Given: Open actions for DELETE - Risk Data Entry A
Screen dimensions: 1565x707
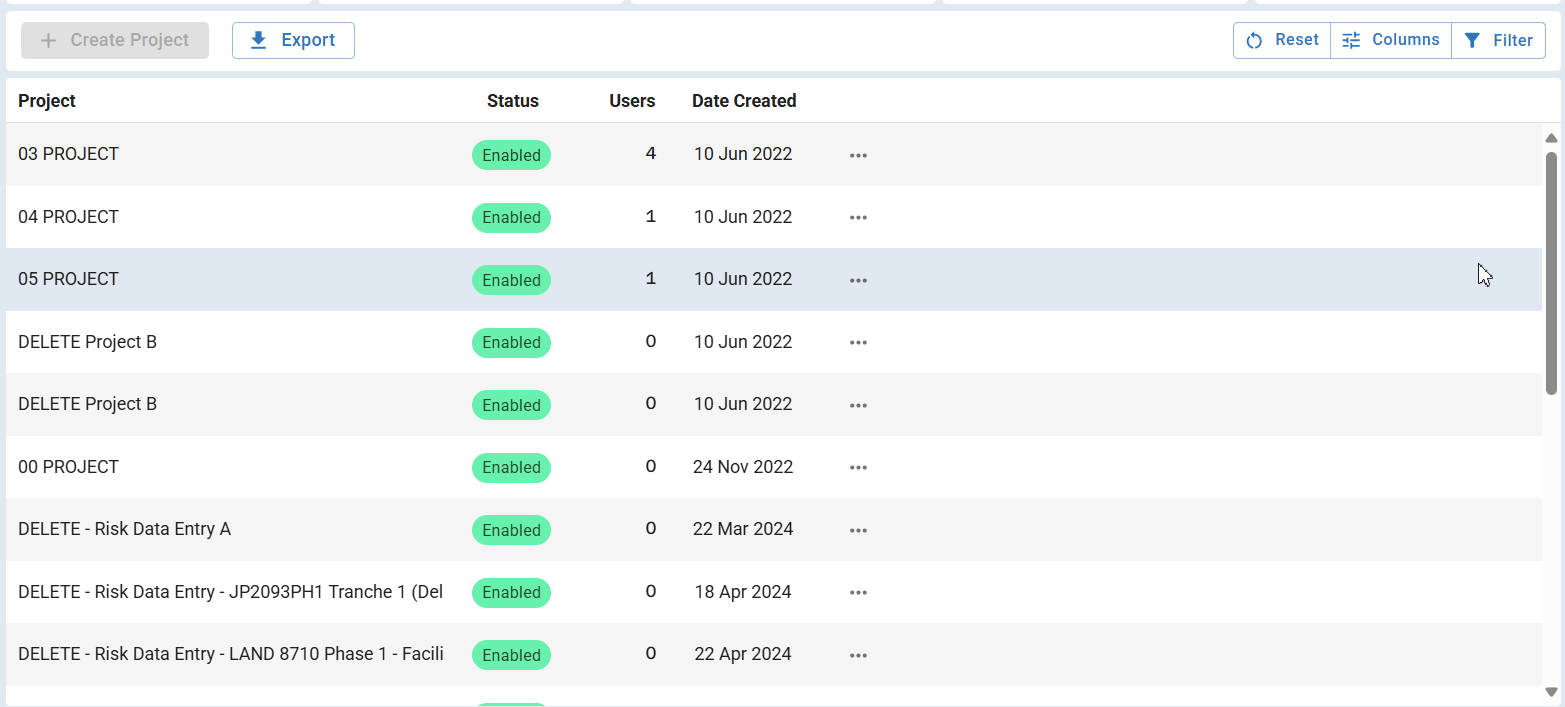Looking at the screenshot, I should click(857, 530).
